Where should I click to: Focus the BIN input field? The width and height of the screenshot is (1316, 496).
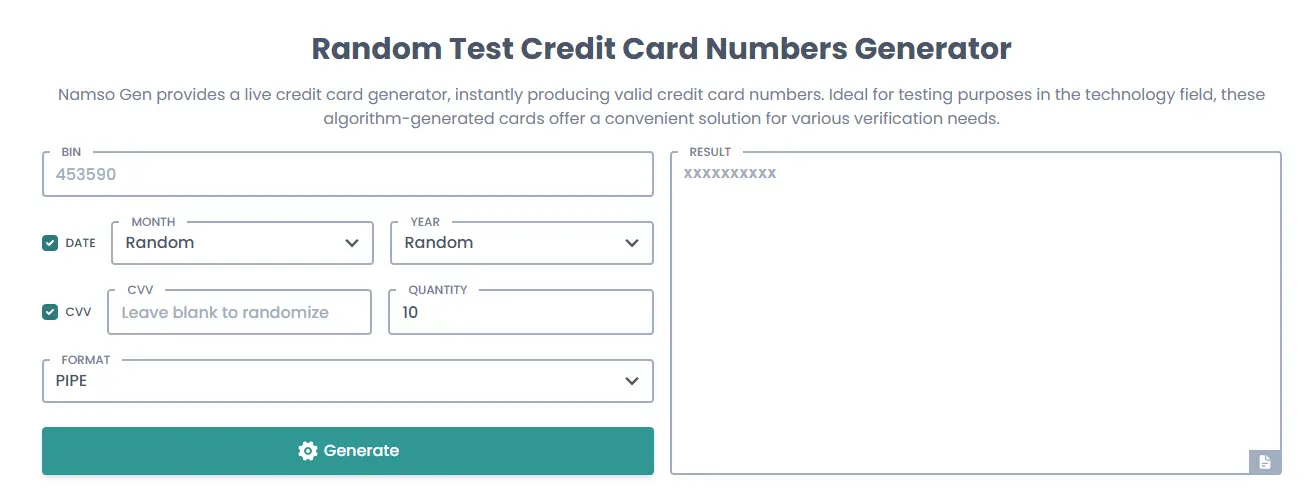(x=347, y=174)
